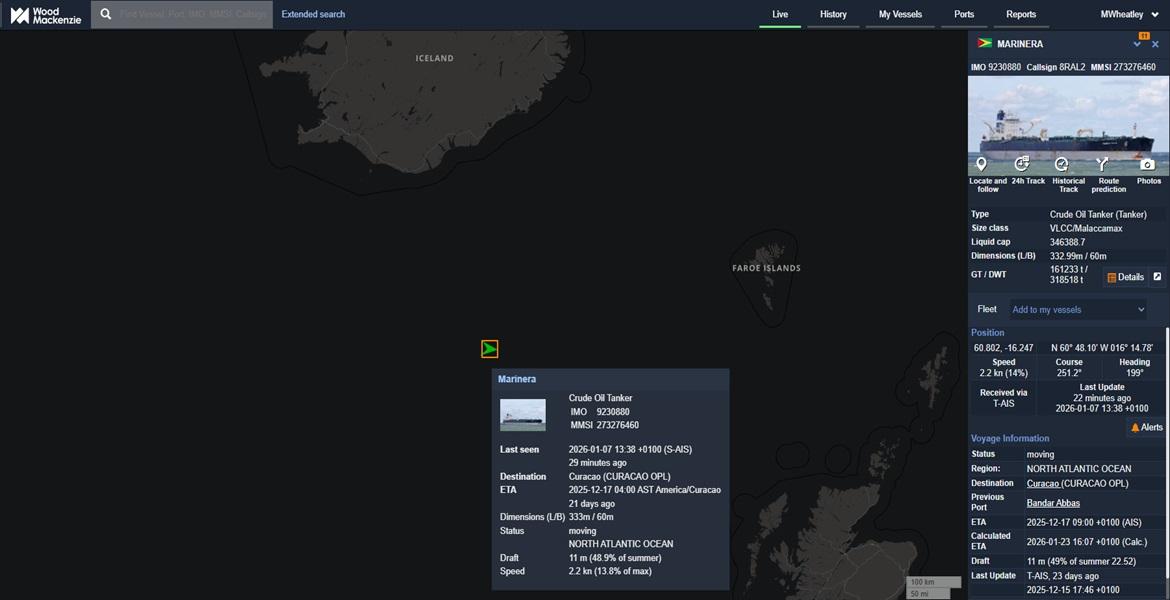The height and width of the screenshot is (600, 1170).
Task: Switch to the History tab
Action: point(833,15)
